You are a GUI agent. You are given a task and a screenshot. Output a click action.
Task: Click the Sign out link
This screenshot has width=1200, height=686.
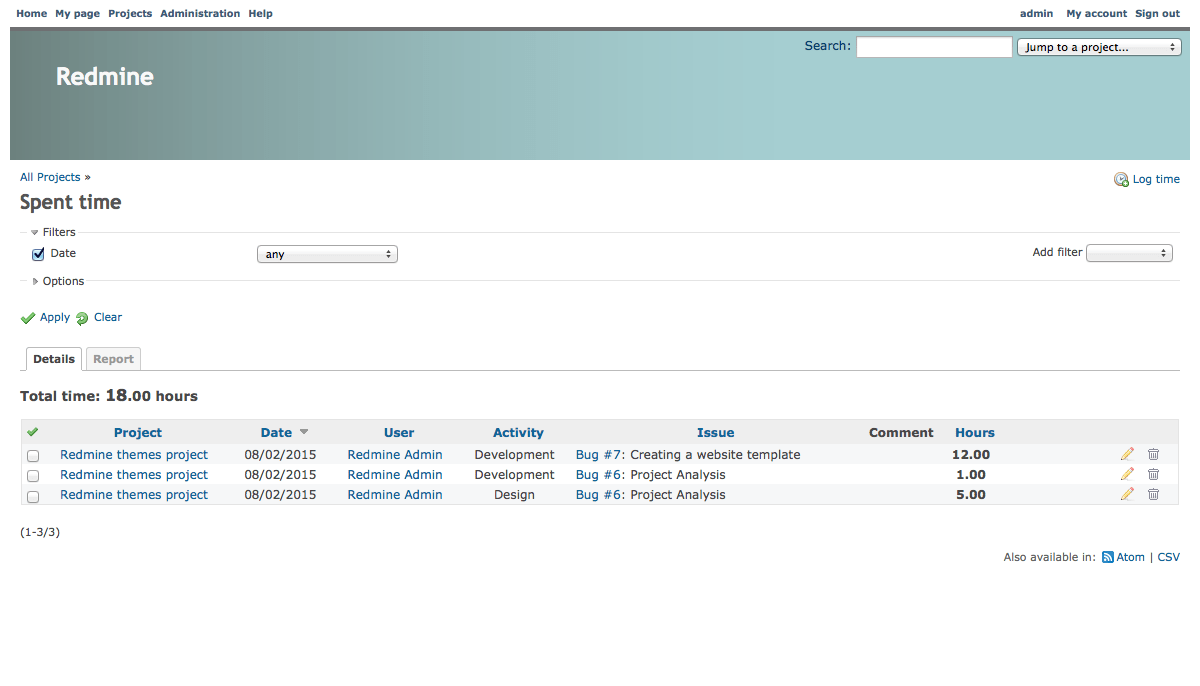coord(1157,14)
